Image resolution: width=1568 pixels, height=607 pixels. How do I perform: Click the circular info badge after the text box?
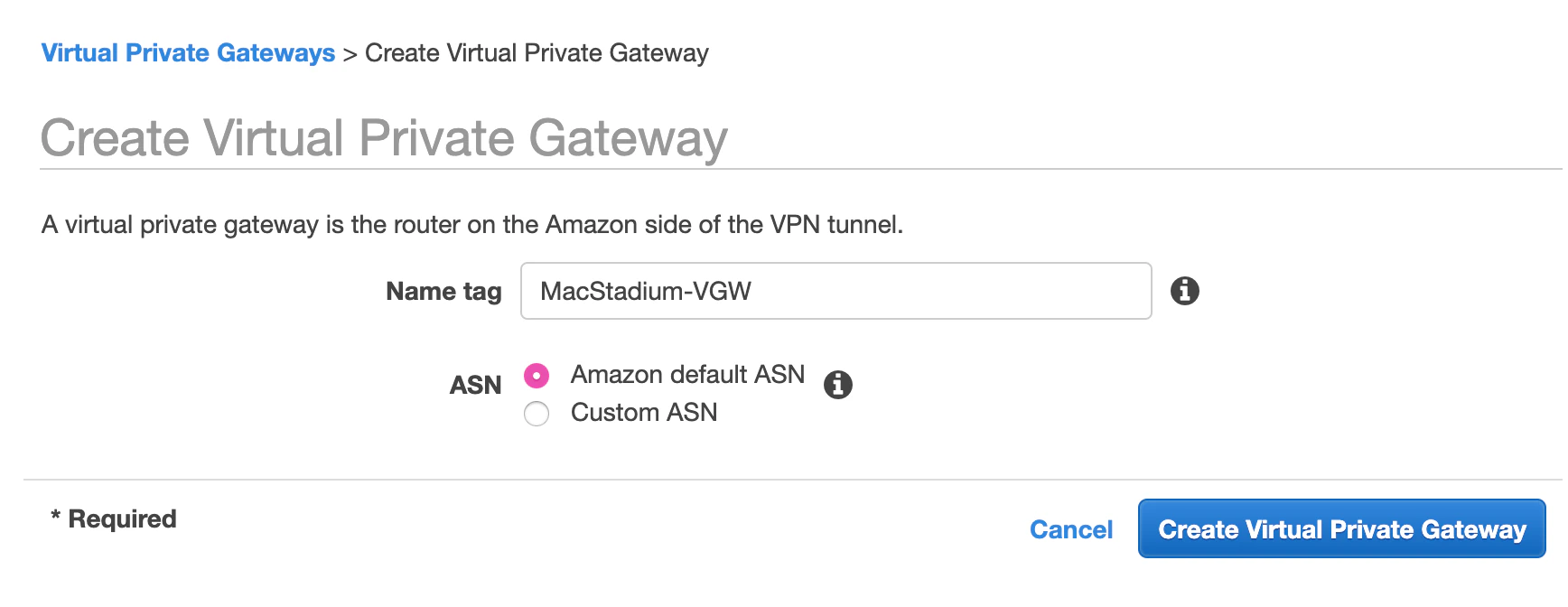point(1185,291)
